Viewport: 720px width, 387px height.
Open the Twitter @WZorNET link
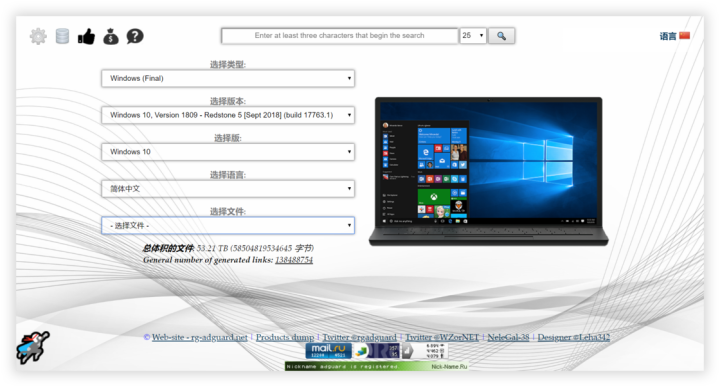click(x=442, y=337)
